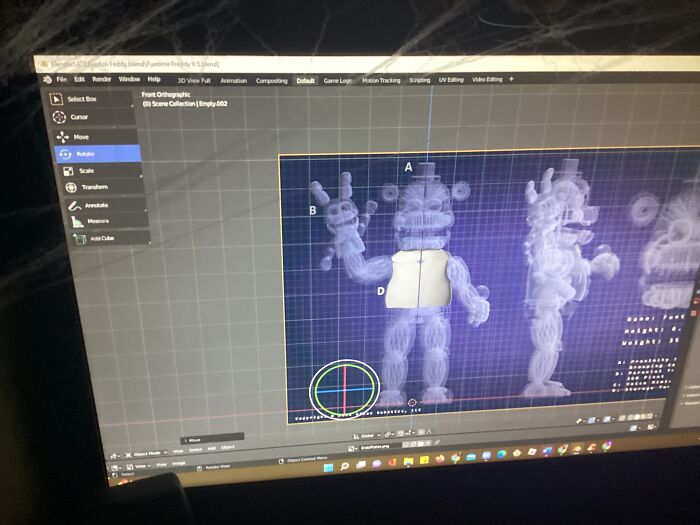Open the Object Mode dropdown
This screenshot has height=525, width=700.
point(146,454)
